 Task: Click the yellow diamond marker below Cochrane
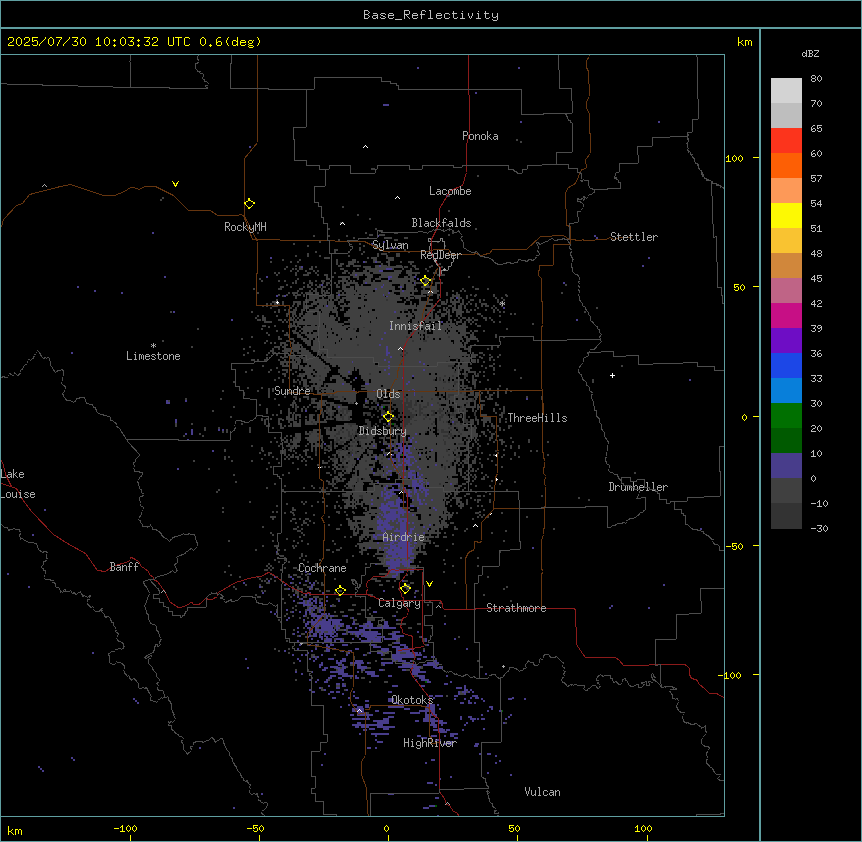[x=340, y=591]
